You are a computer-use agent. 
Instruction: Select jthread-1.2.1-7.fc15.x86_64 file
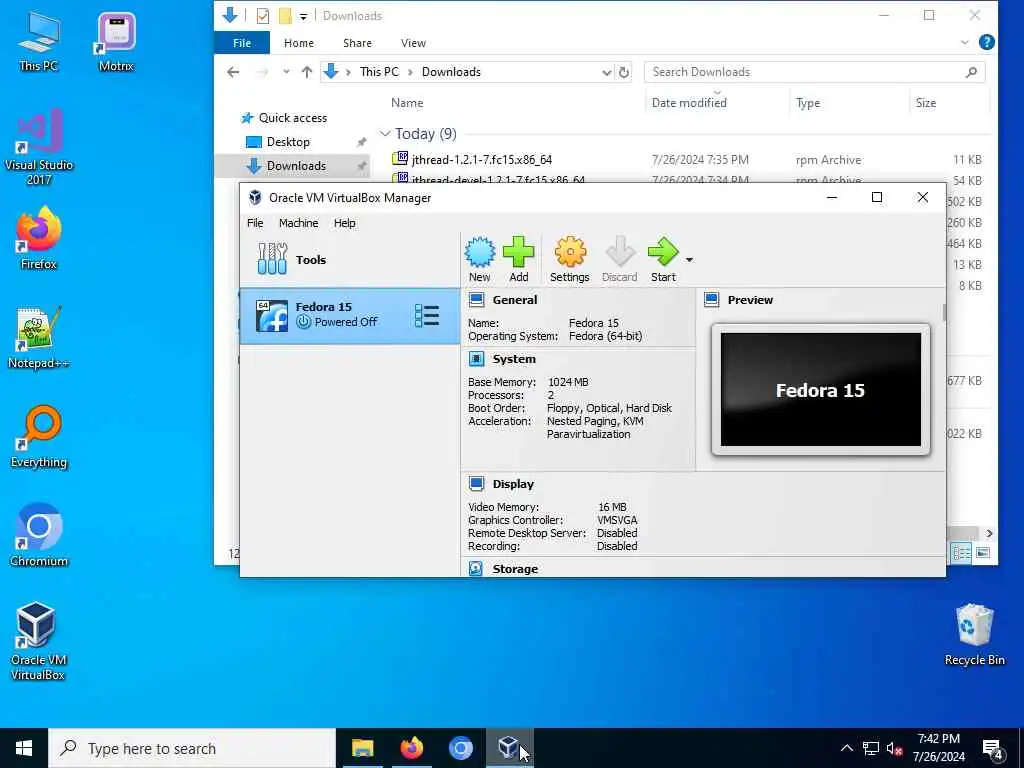click(481, 159)
